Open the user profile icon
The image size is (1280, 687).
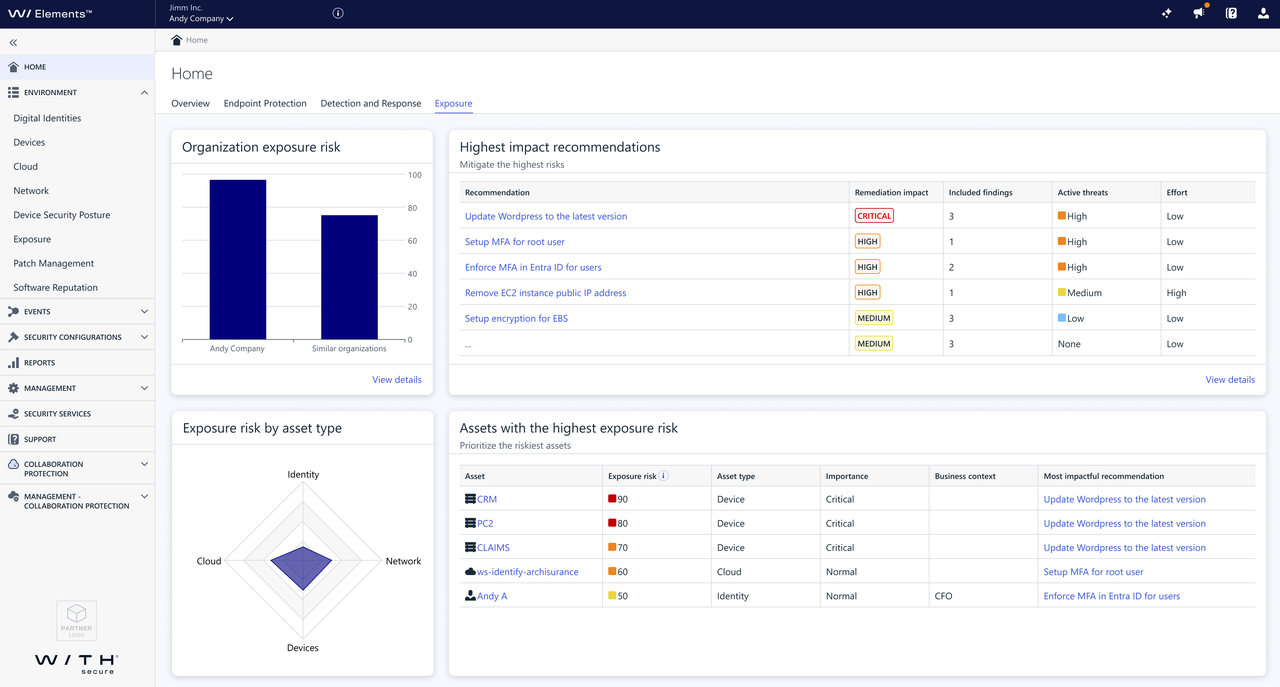click(1262, 13)
